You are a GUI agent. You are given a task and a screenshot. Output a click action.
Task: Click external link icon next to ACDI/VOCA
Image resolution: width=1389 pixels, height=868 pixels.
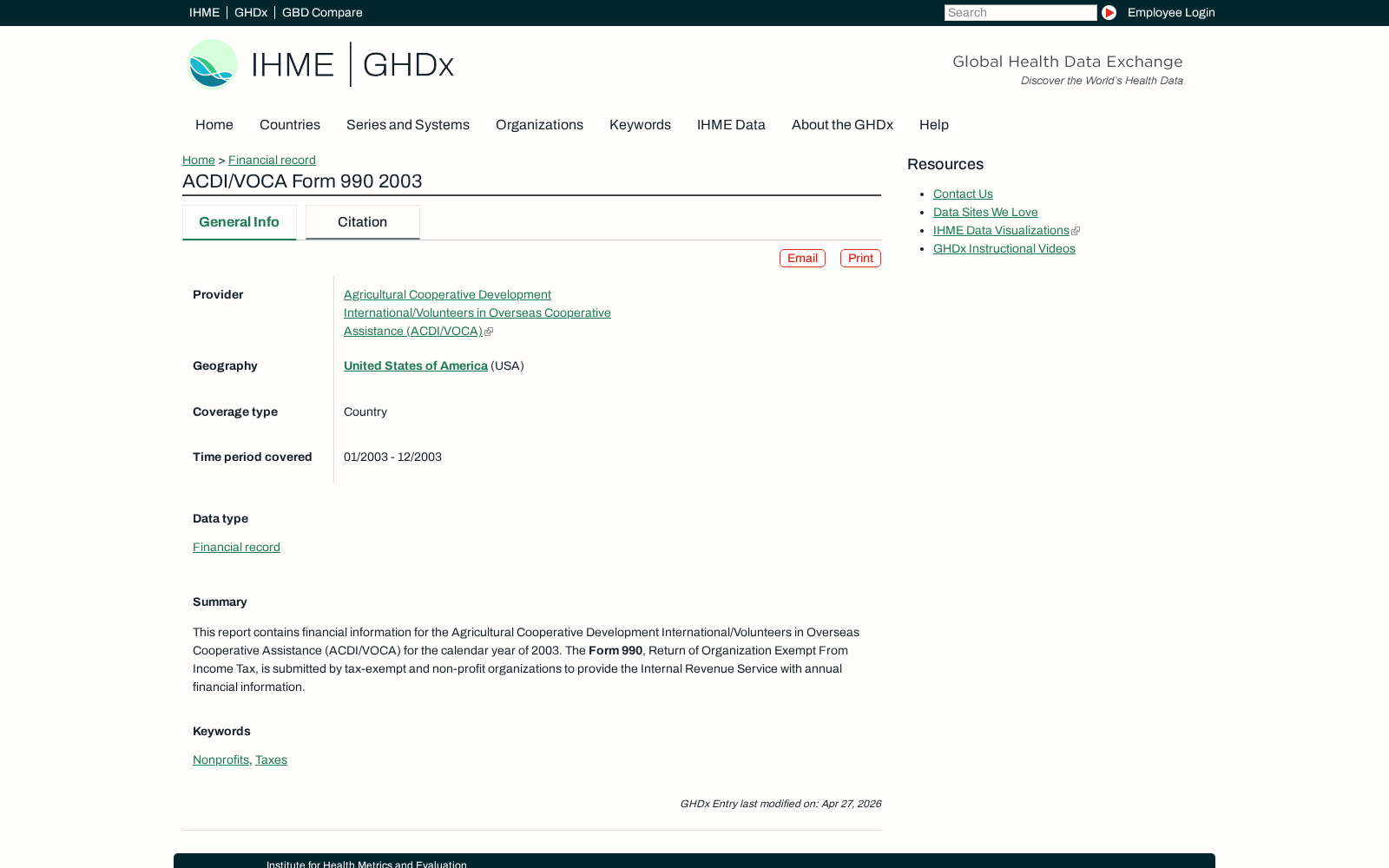click(489, 332)
